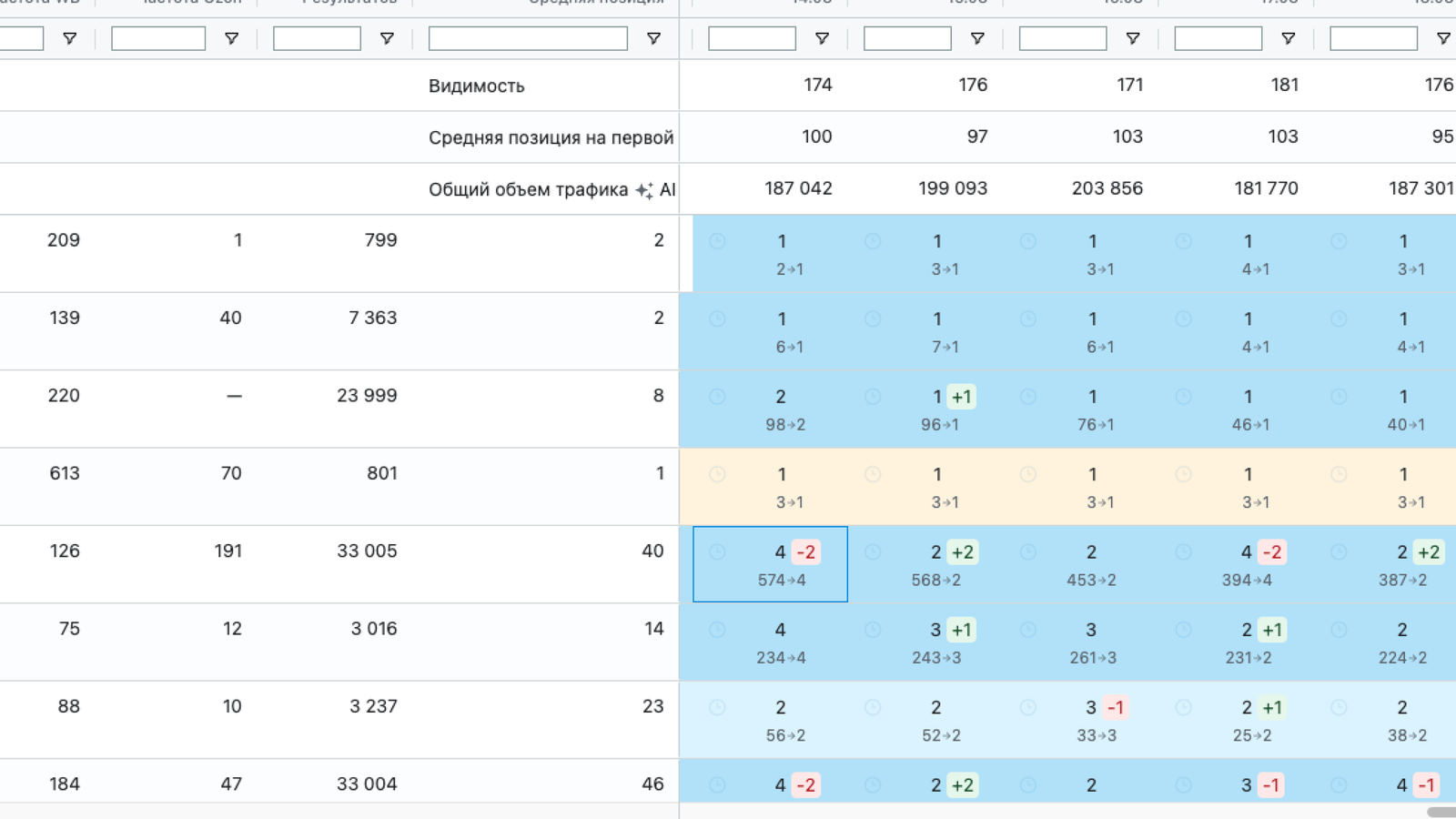The image size is (1456, 819).
Task: Click the clock icon in the 98→2 cell
Action: point(717,397)
